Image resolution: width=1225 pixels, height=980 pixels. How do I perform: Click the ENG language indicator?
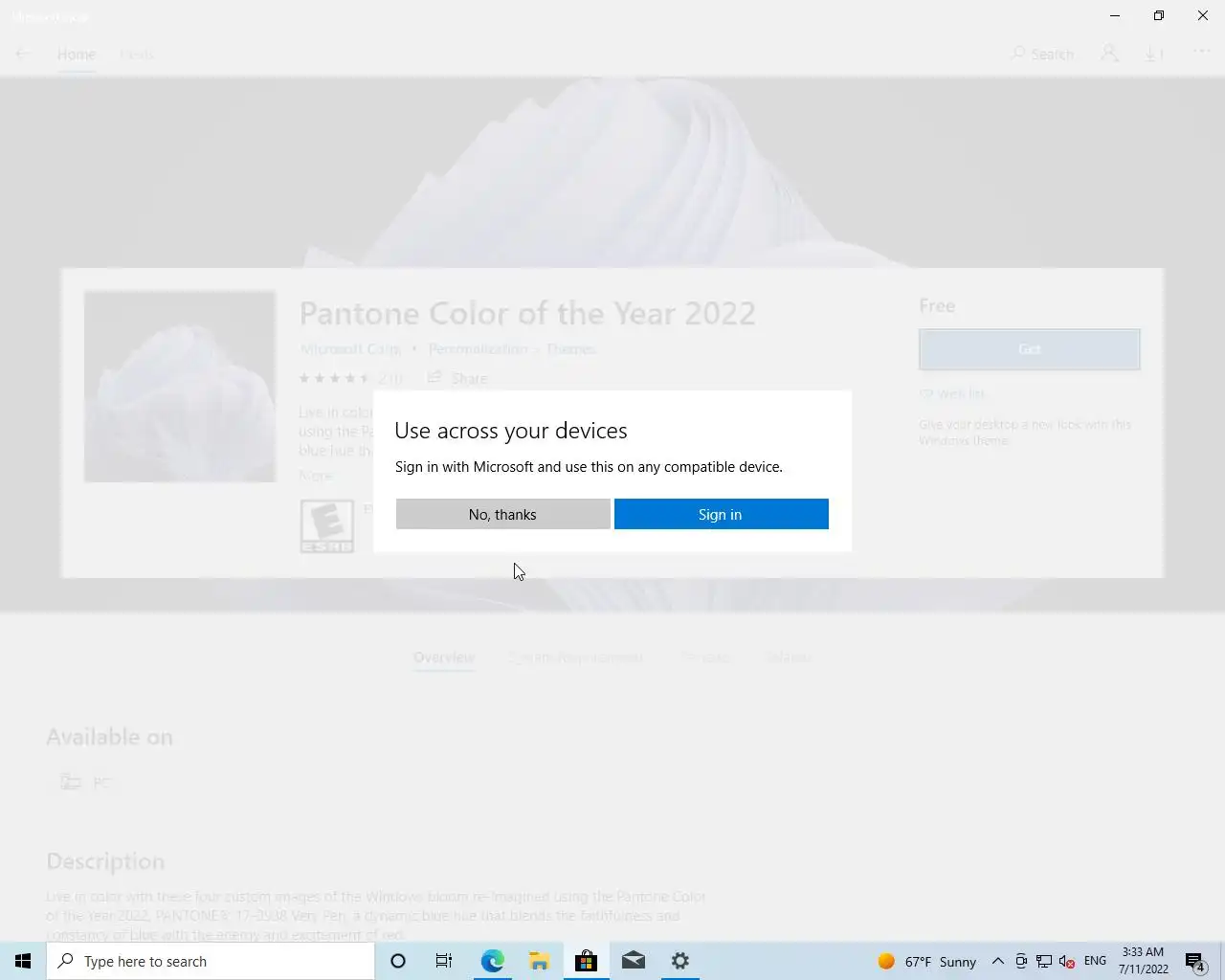pos(1095,961)
